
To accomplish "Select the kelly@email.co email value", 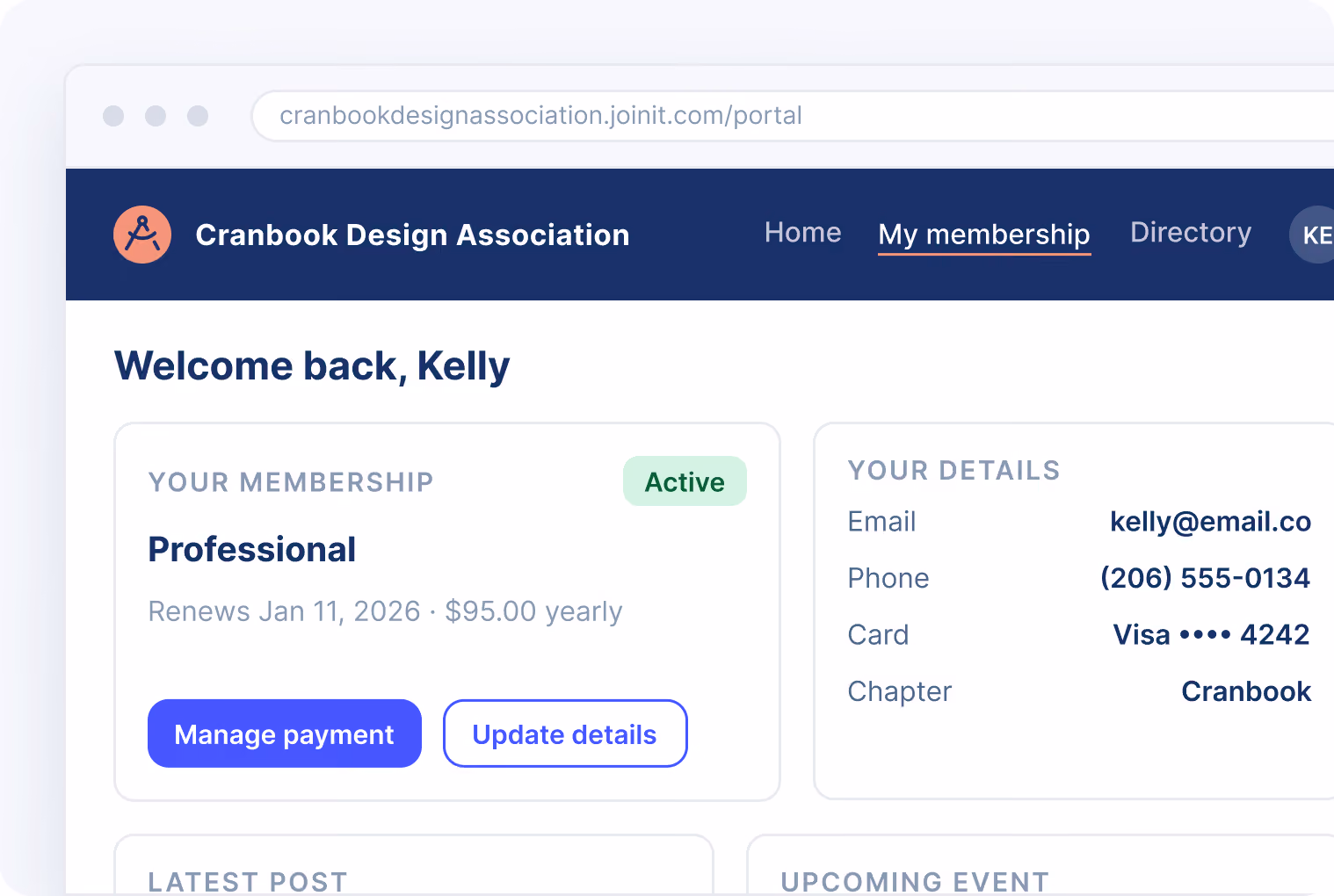I will click(x=1210, y=522).
